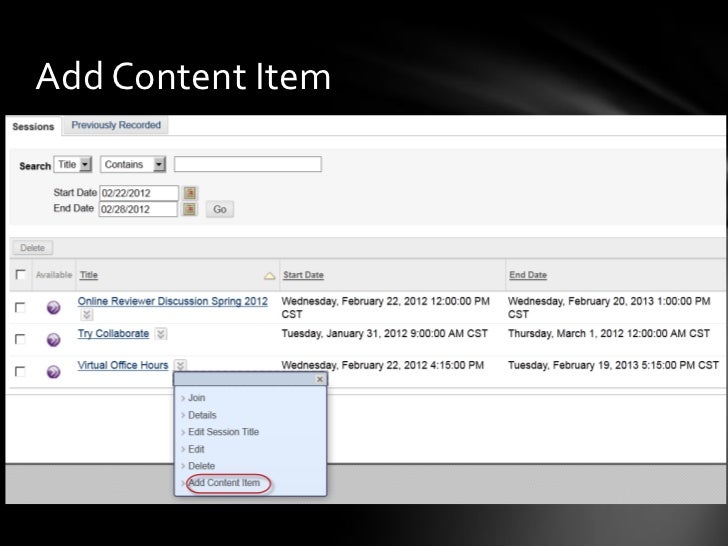
Task: Click the End Date field 02/28/2012
Action: click(x=138, y=209)
